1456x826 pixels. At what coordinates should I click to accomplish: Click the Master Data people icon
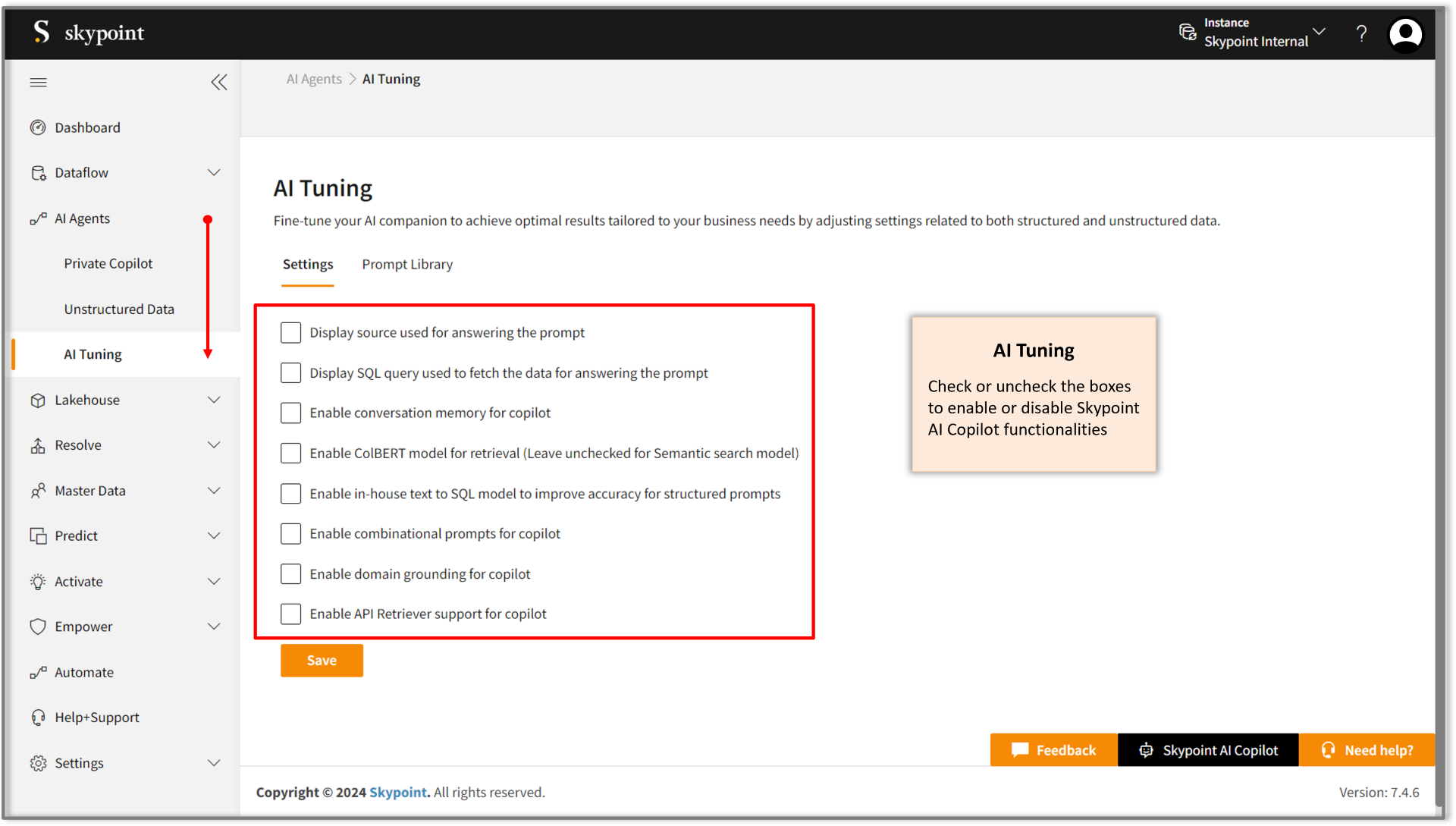(x=38, y=491)
